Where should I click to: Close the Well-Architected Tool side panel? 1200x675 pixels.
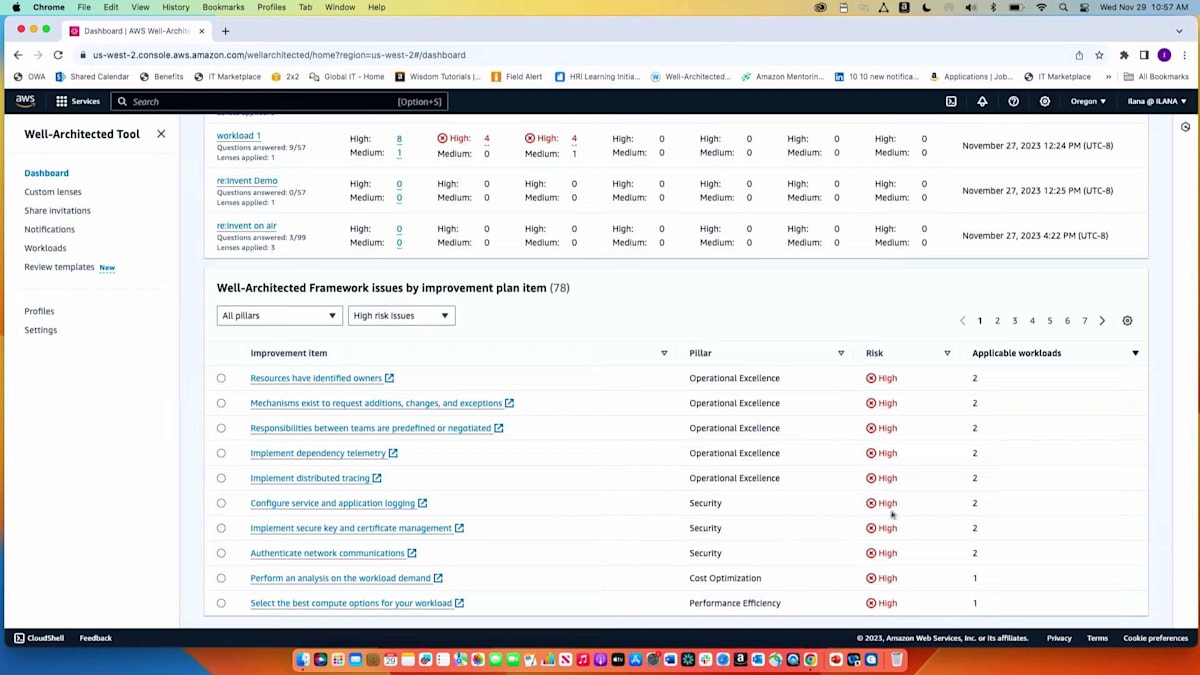pyautogui.click(x=161, y=134)
